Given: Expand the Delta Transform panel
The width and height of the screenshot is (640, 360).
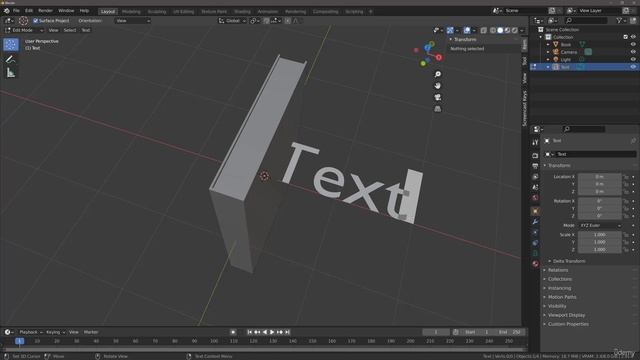Looking at the screenshot, I should click(569, 261).
